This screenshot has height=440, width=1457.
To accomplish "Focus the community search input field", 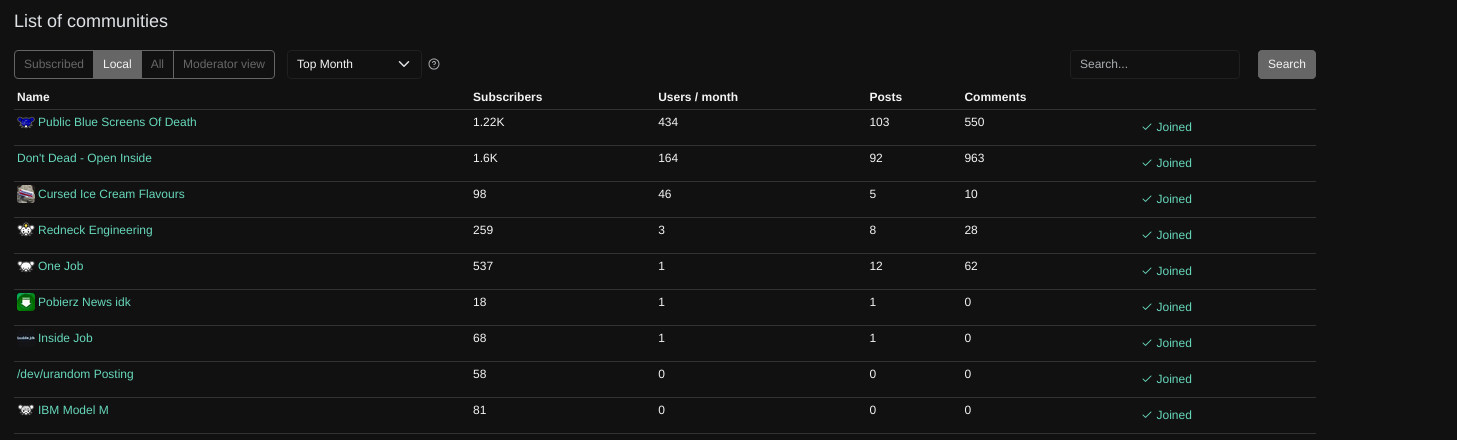I will [x=1154, y=64].
